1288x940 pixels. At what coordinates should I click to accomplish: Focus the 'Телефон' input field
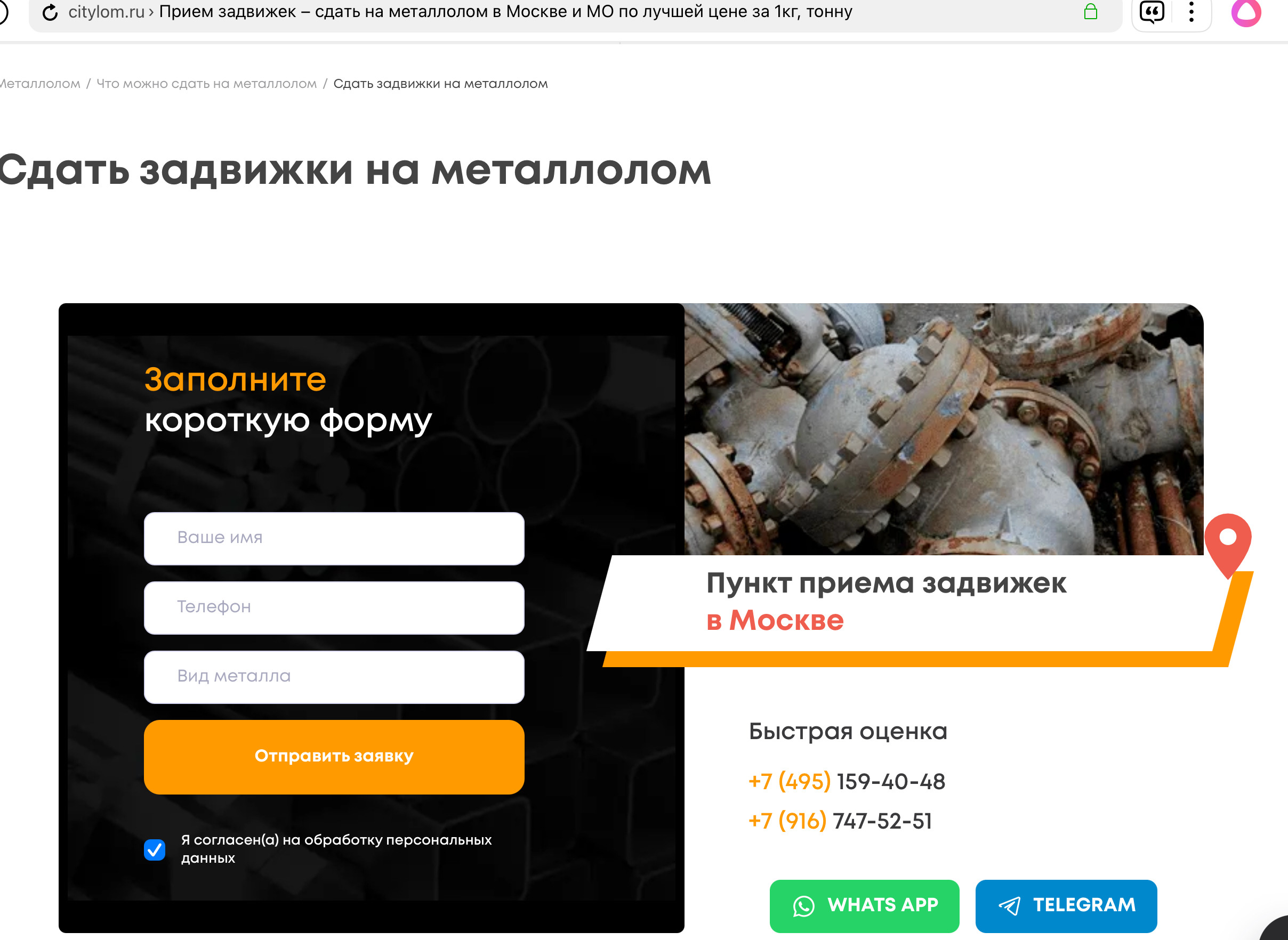pos(334,607)
